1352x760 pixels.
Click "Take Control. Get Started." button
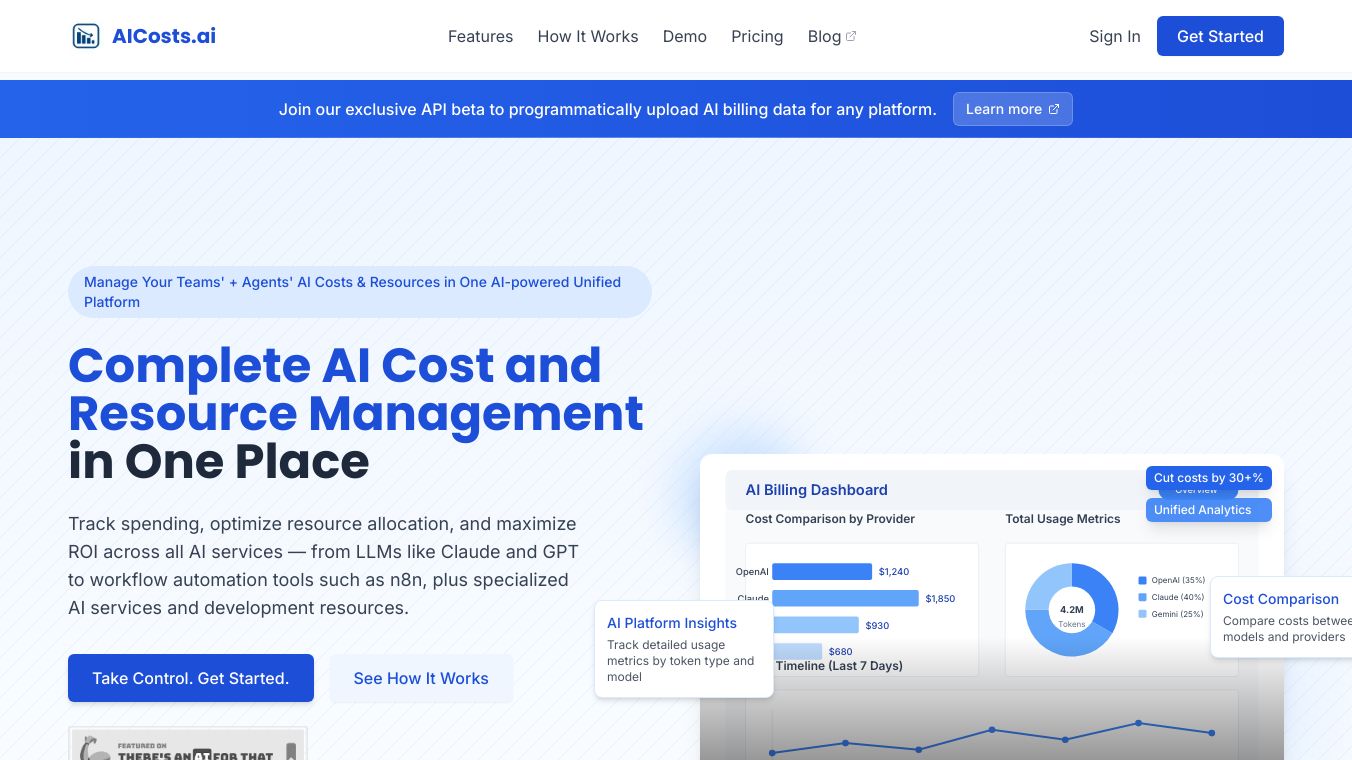coord(191,678)
